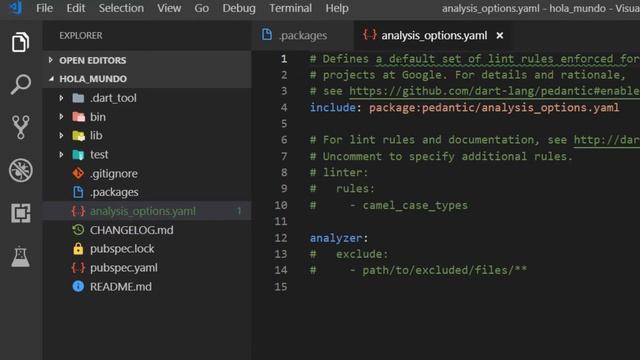Close the analysis_options.yaml tab

tap(500, 36)
